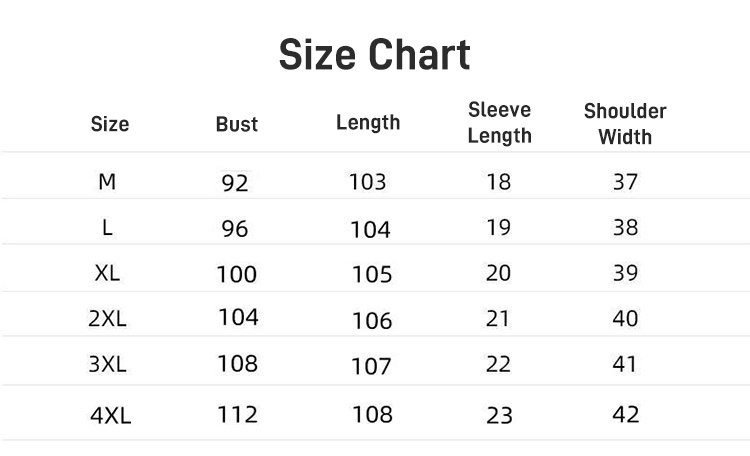Image resolution: width=750 pixels, height=456 pixels.
Task: Select the 3XL size row label
Action: point(108,365)
